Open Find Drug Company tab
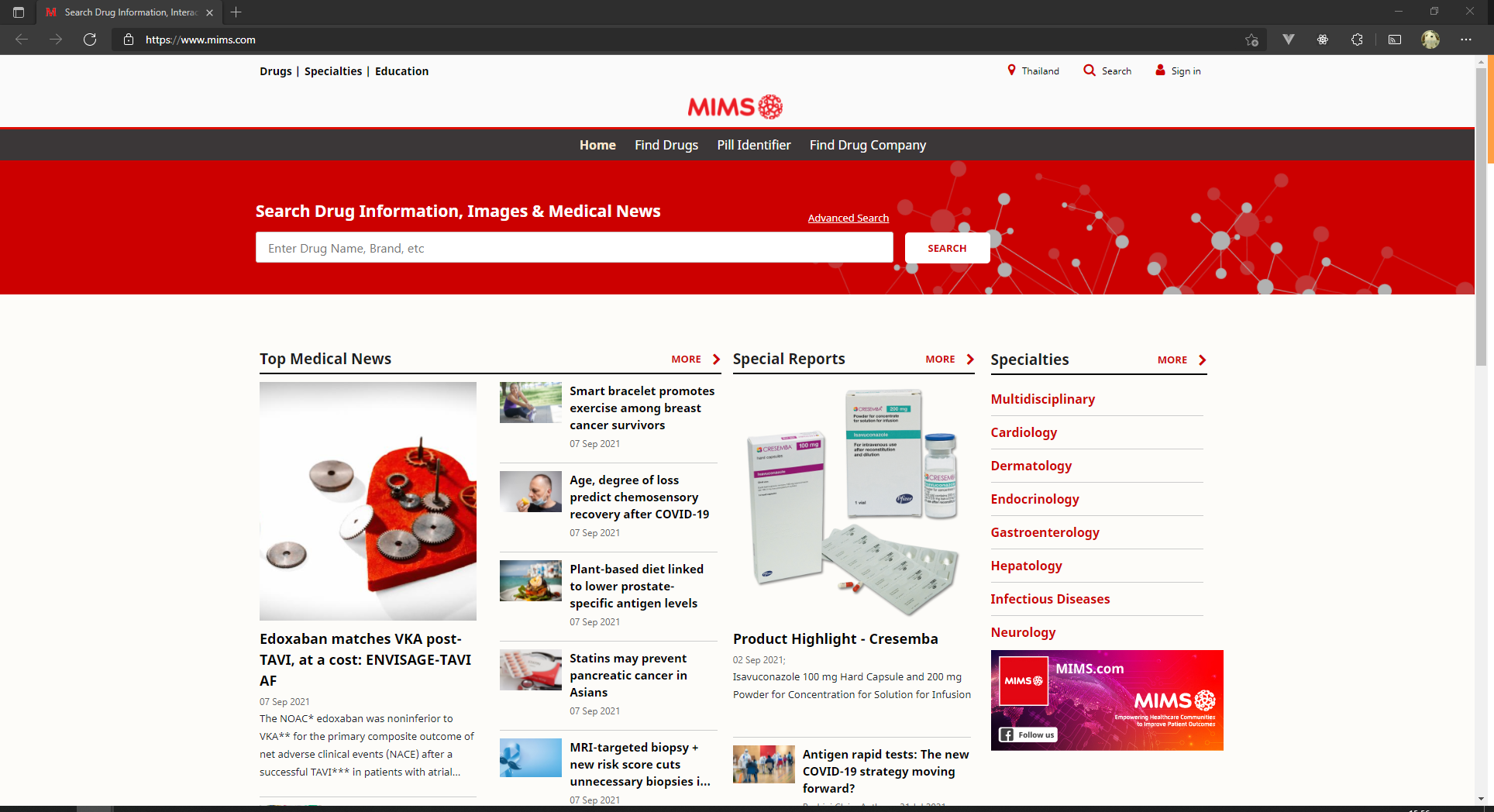The width and height of the screenshot is (1494, 812). (868, 145)
